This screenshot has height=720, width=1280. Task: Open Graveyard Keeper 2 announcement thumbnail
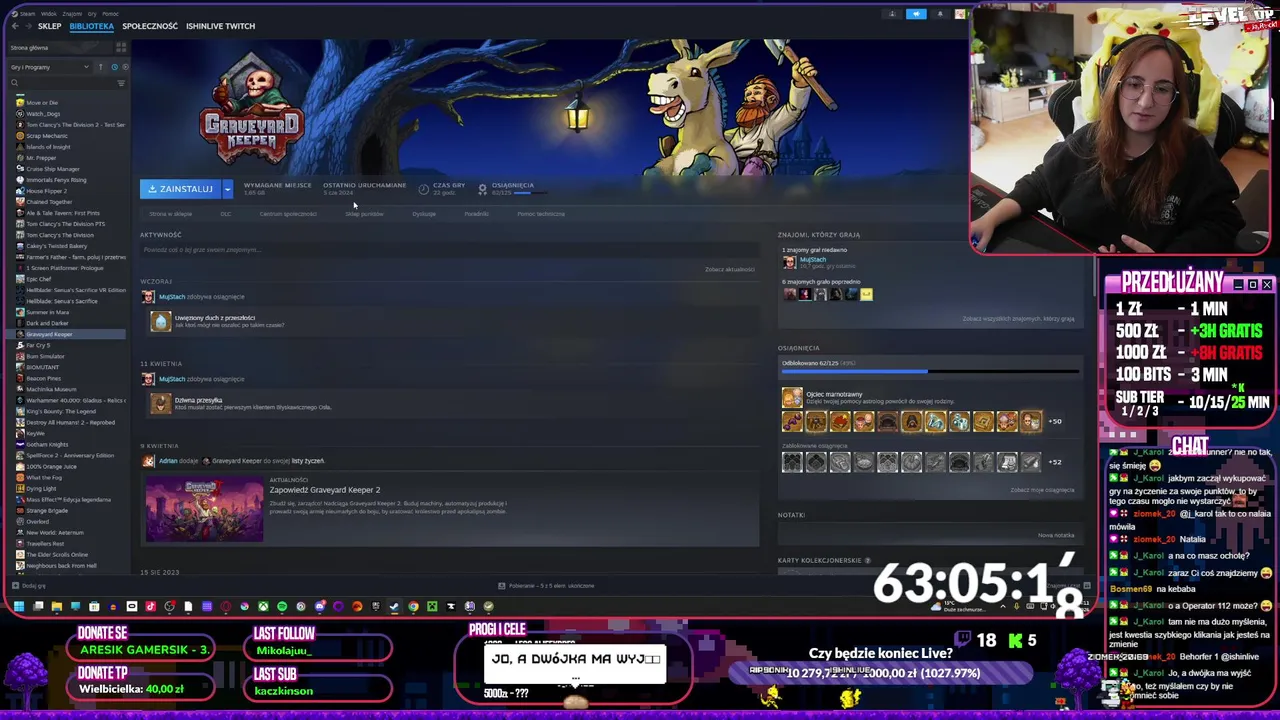[204, 508]
